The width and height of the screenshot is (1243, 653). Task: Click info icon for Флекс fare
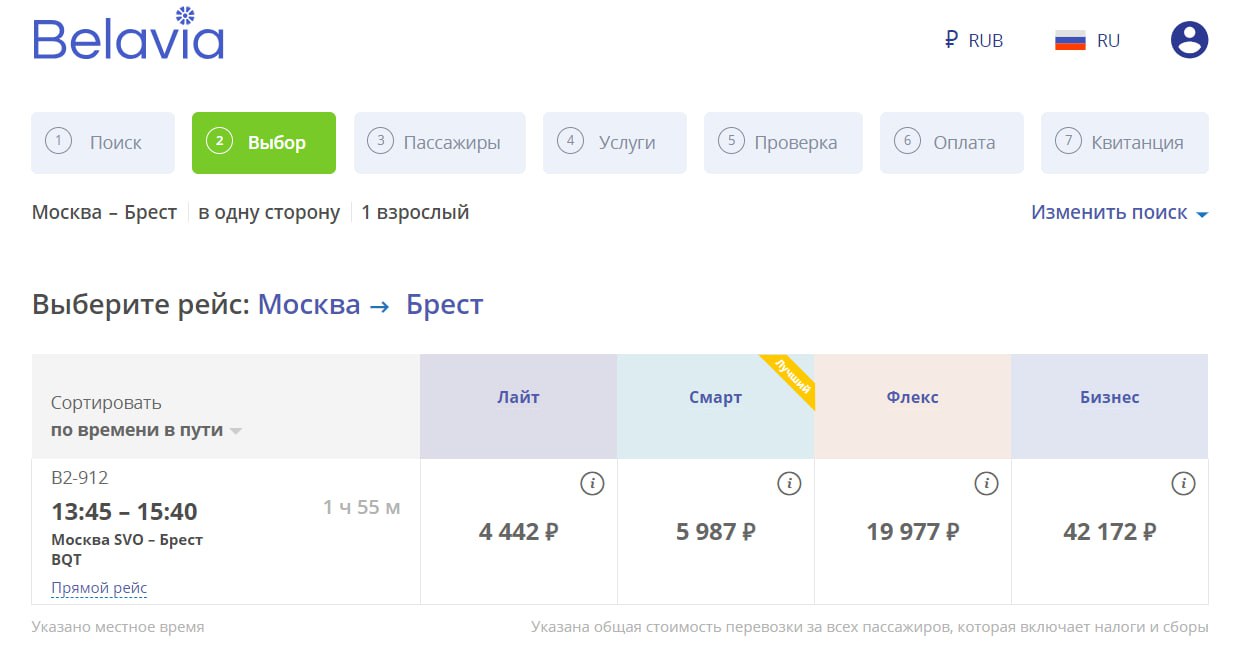[x=986, y=484]
